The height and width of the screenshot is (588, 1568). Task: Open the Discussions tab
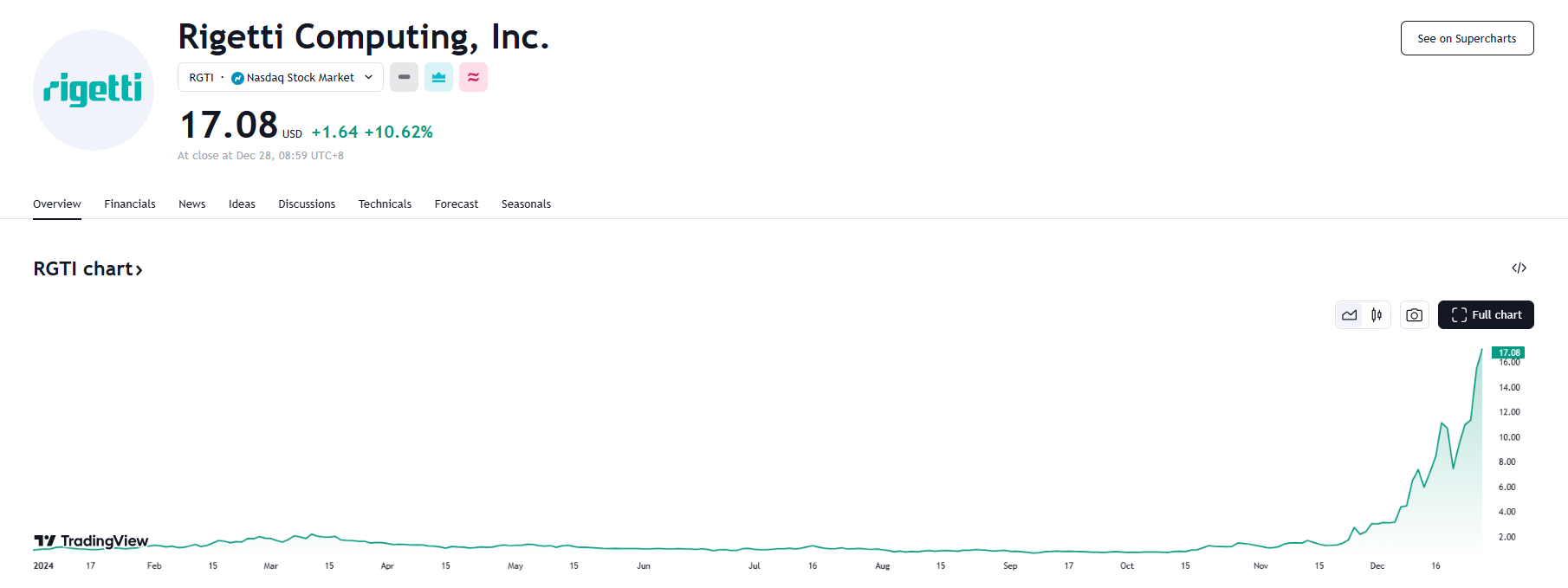click(x=307, y=204)
